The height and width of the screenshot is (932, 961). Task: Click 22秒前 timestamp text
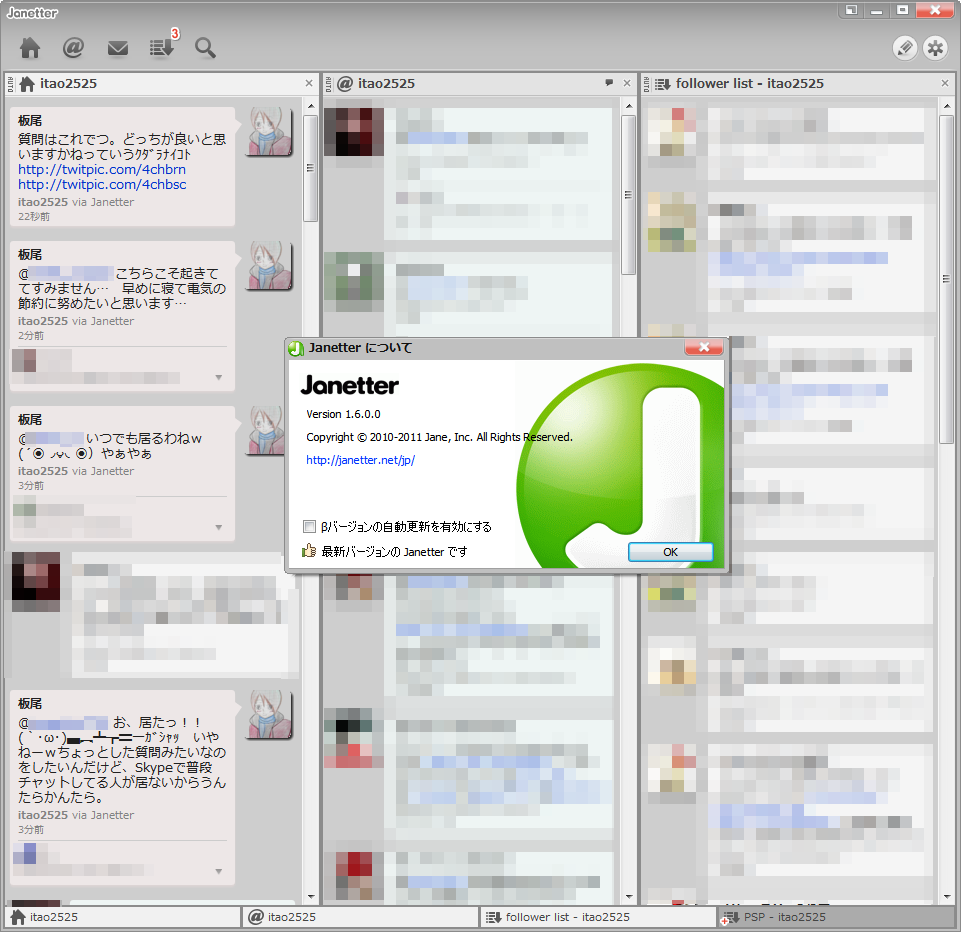(34, 217)
